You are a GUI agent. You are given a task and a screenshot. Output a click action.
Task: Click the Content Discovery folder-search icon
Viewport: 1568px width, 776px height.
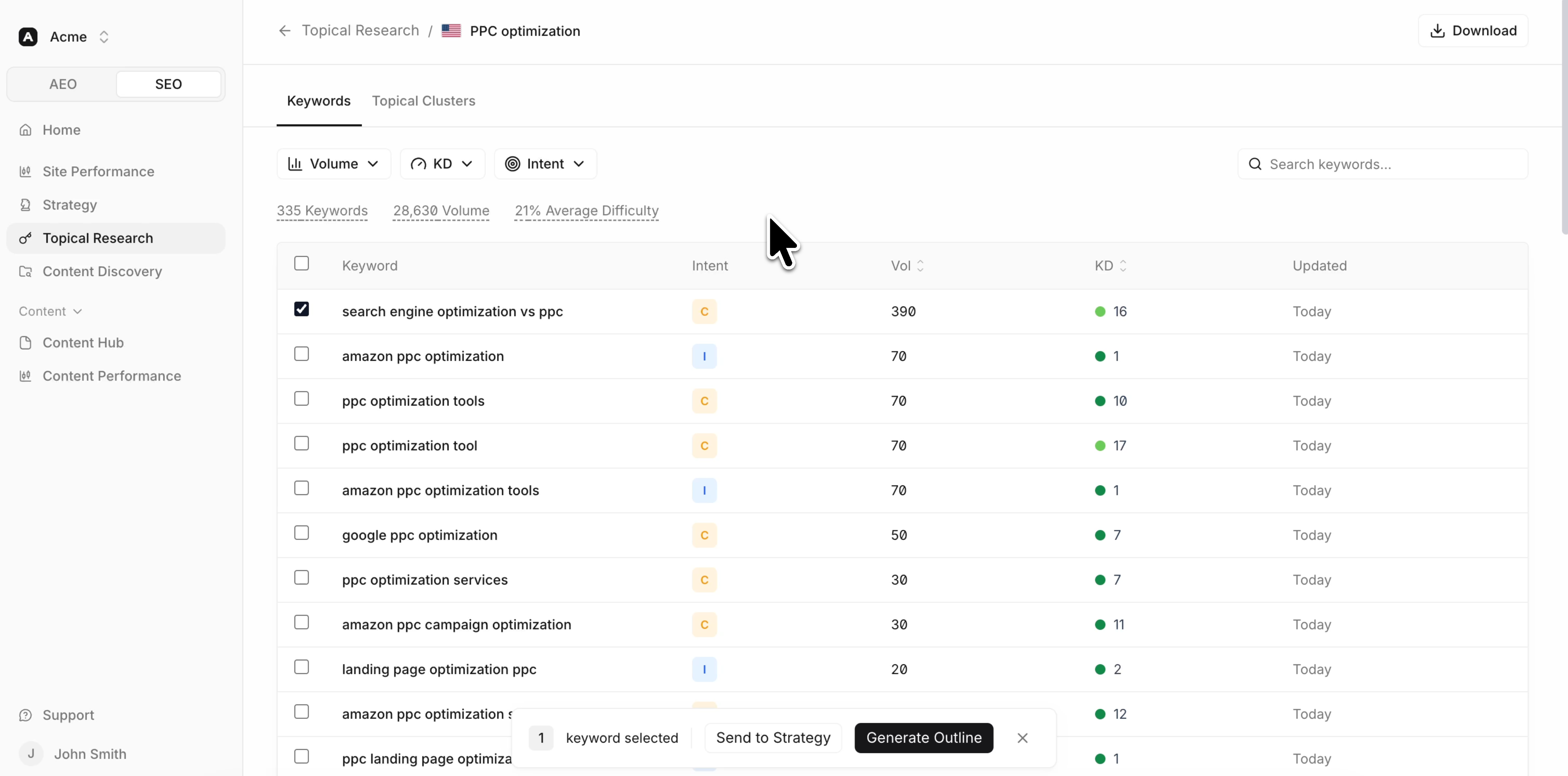(x=25, y=271)
